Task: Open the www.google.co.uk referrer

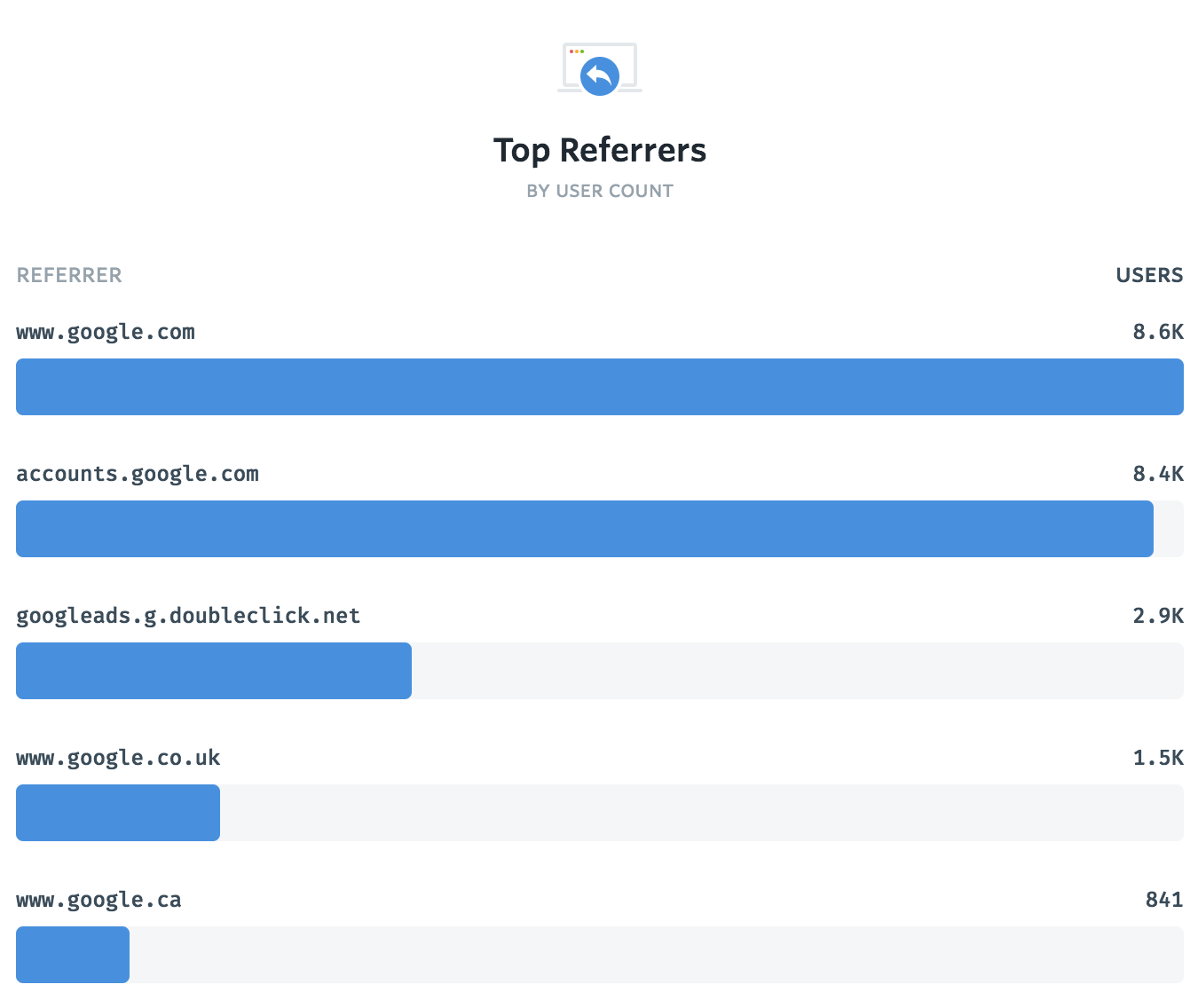Action: (118, 758)
